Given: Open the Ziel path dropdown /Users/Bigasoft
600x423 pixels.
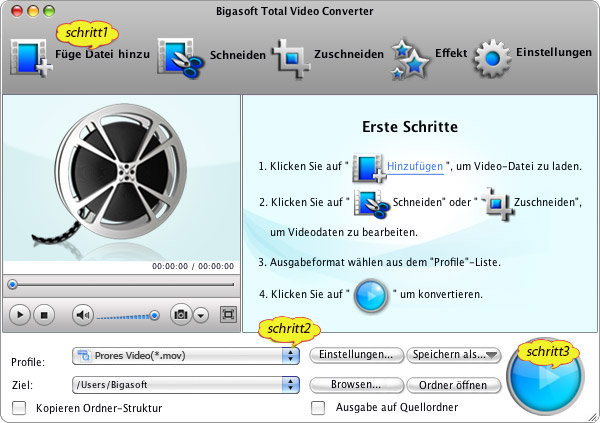Looking at the screenshot, I should (x=186, y=385).
